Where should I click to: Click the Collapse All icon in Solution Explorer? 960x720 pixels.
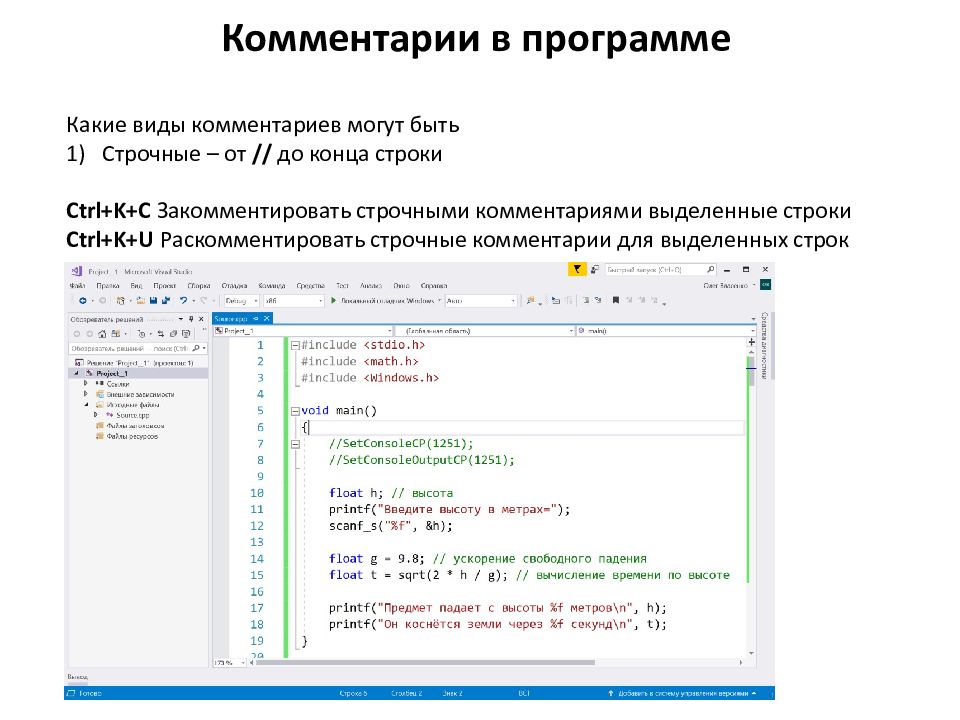[x=173, y=334]
